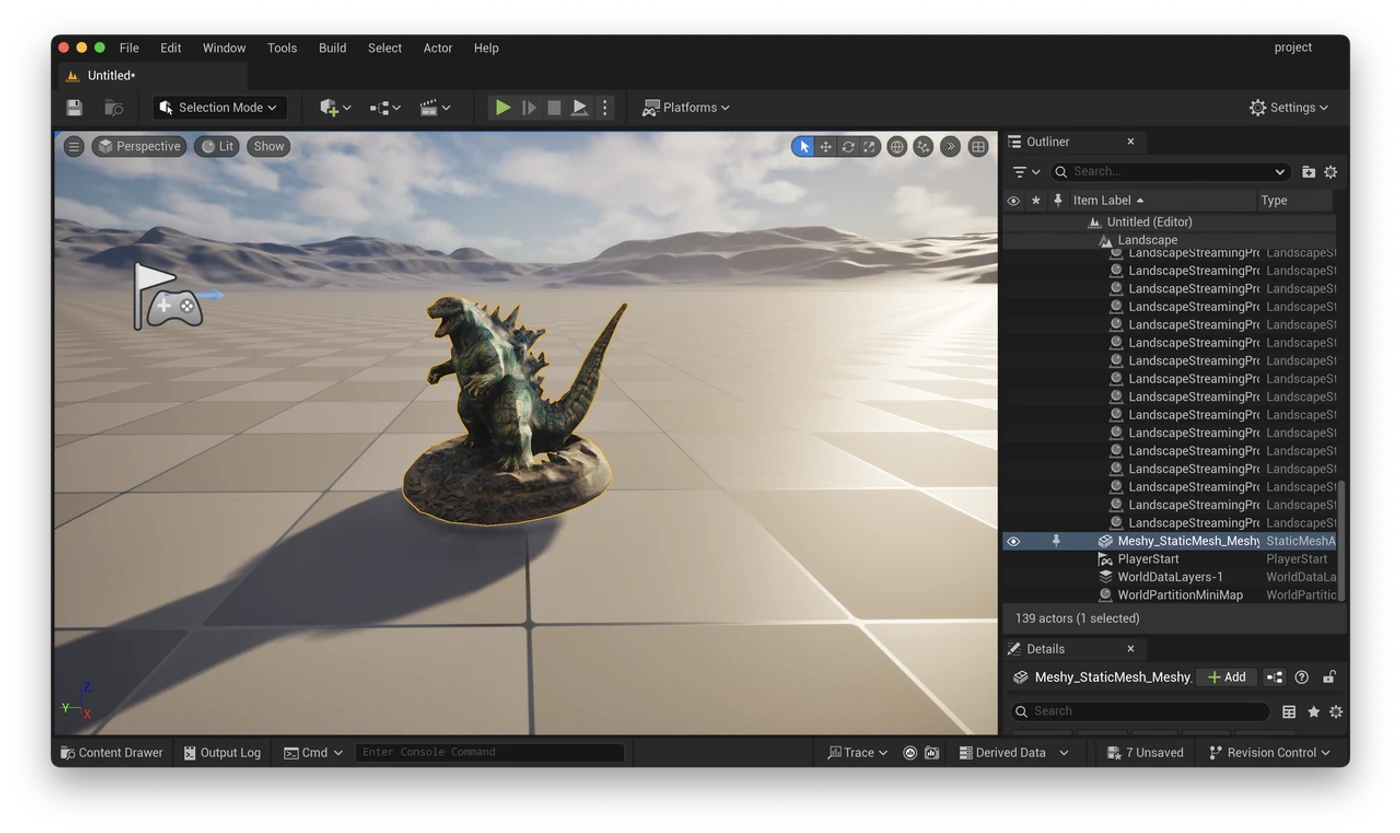The height and width of the screenshot is (833, 1400).
Task: Toggle the world/local coordinate globe icon
Action: click(897, 147)
